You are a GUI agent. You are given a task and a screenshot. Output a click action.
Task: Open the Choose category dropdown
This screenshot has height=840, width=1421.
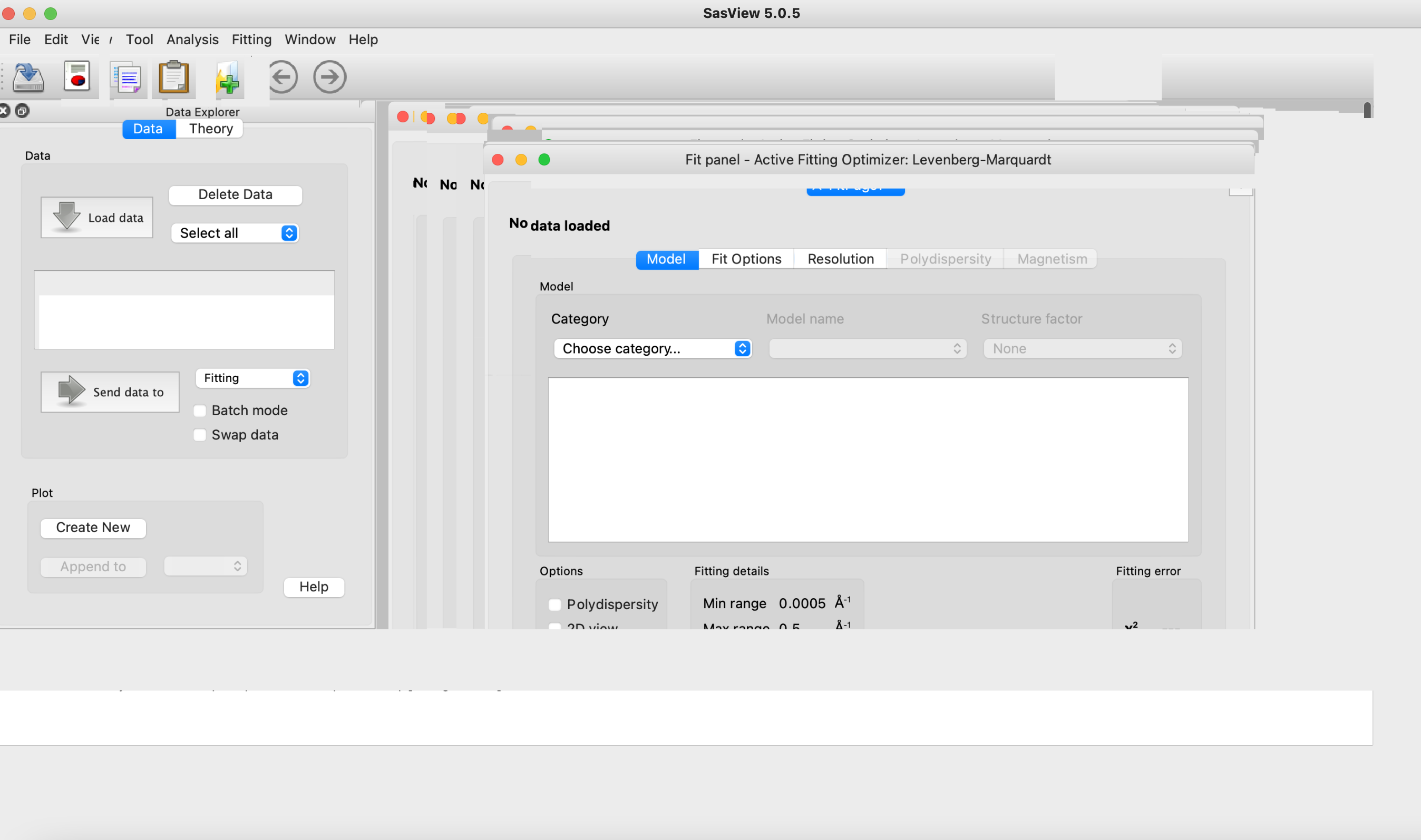click(651, 348)
